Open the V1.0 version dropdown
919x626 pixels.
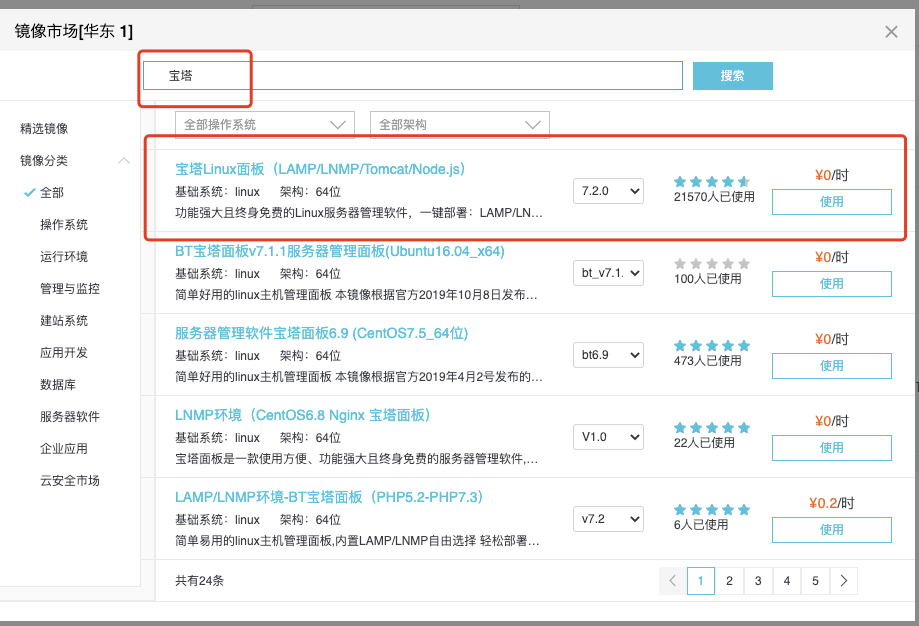tap(608, 437)
